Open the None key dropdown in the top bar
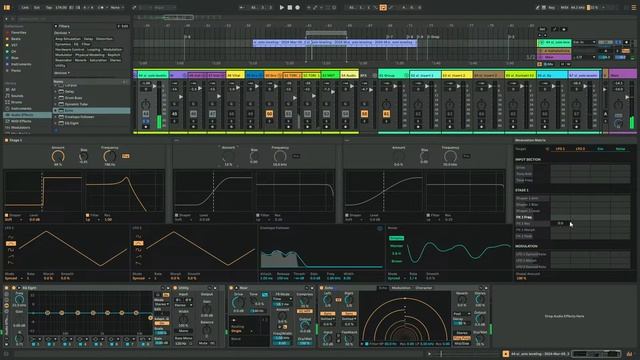Viewport: 640px width, 360px height. coord(117,7)
